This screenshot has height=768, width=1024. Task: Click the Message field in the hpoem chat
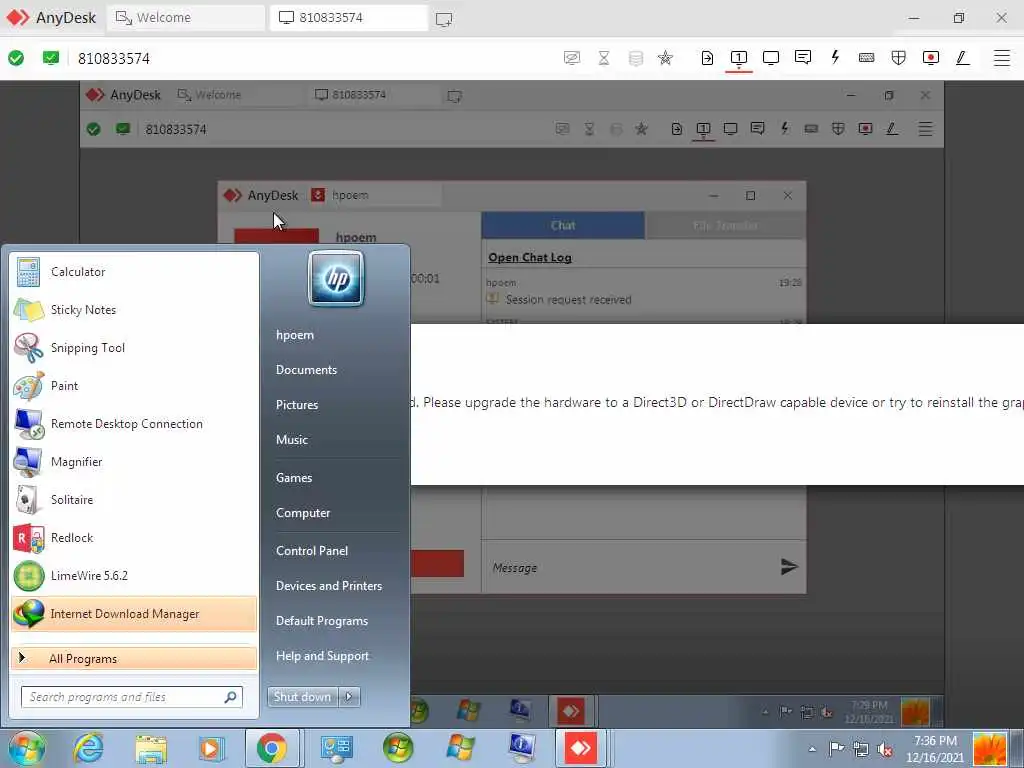click(x=630, y=568)
